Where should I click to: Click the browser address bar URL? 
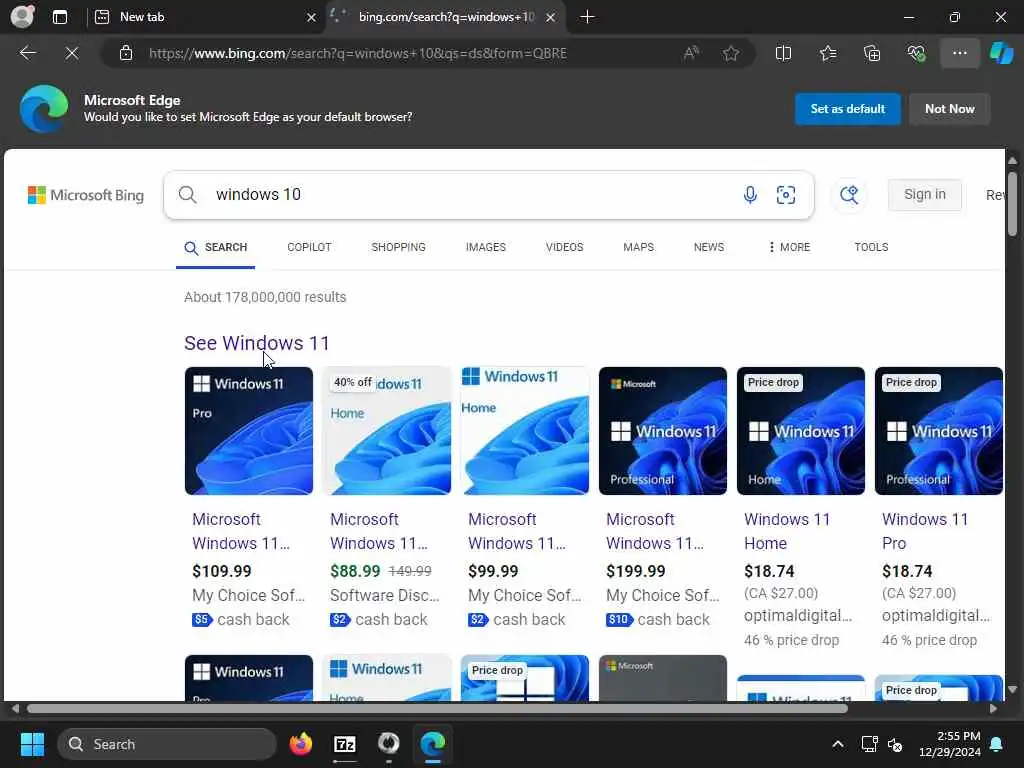(x=358, y=53)
